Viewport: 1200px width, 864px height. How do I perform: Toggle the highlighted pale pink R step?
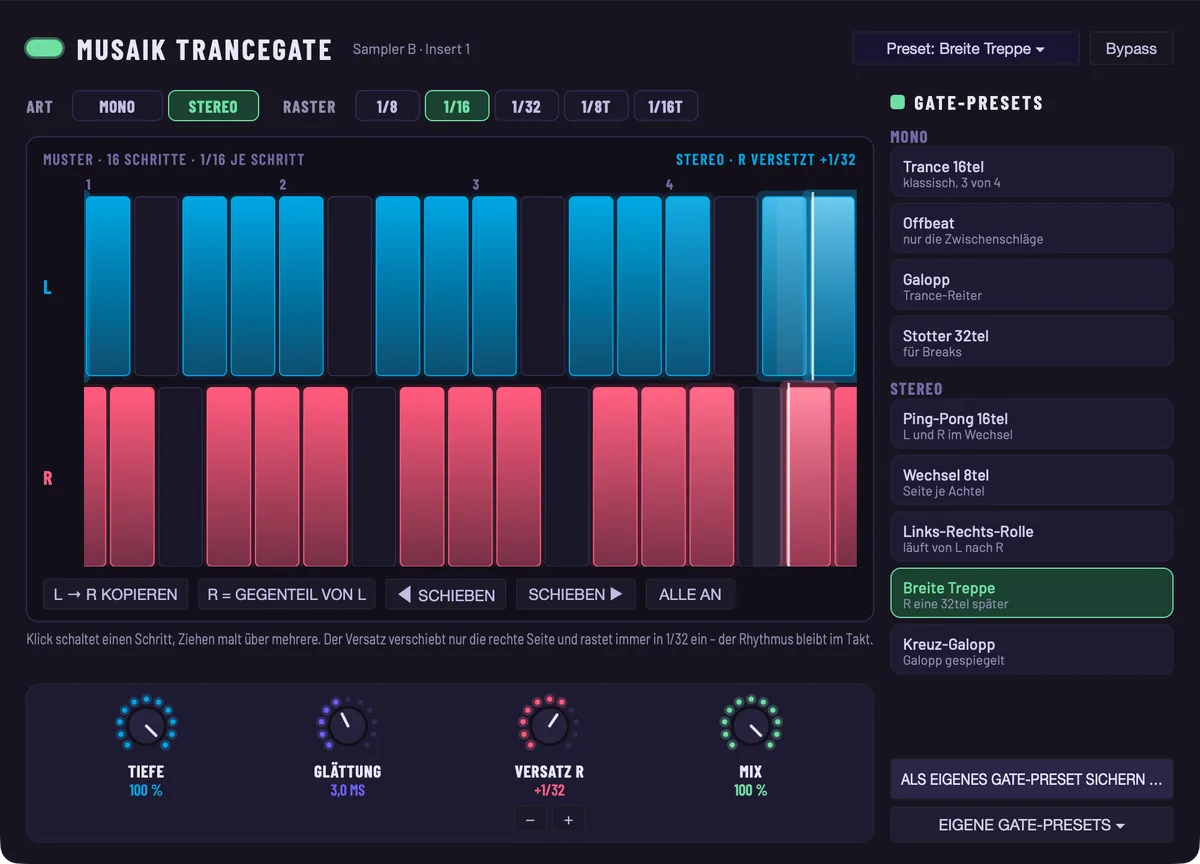[808, 477]
